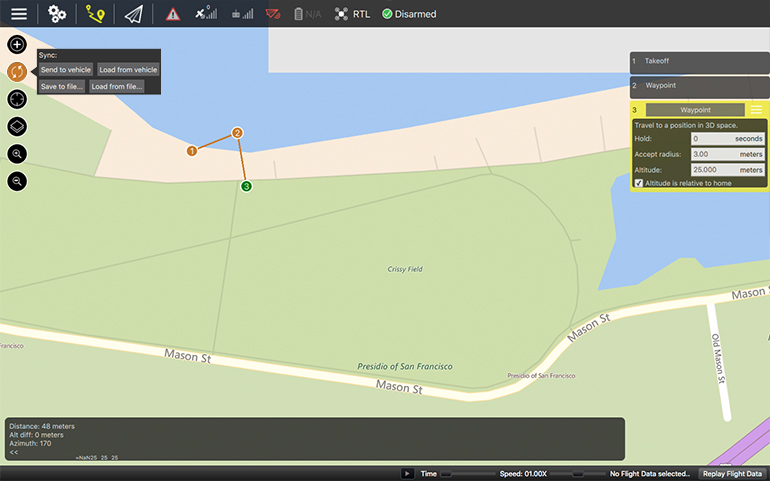Open the waypoint 3 command type dropdown

[695, 109]
